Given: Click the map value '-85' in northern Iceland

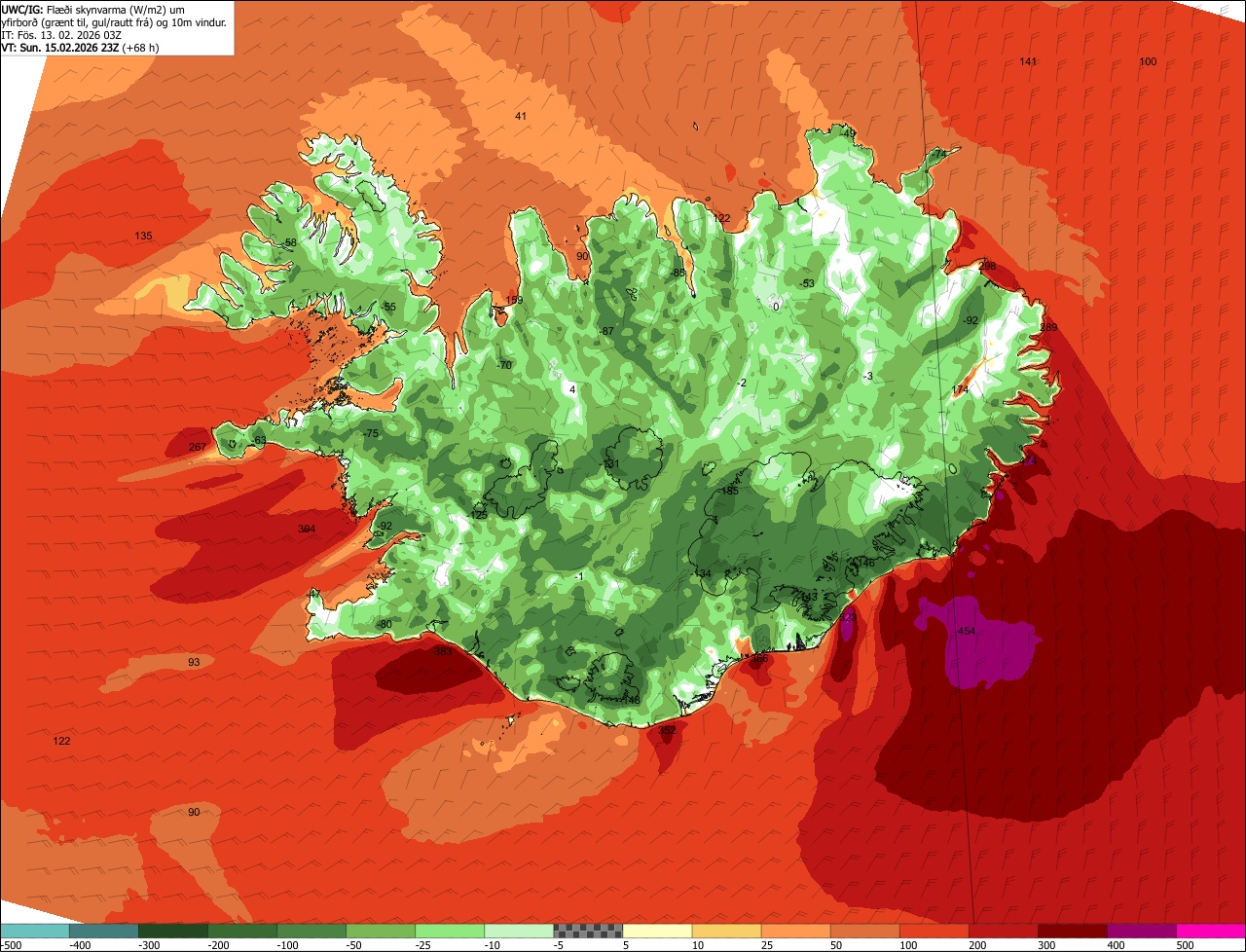Looking at the screenshot, I should (x=678, y=273).
